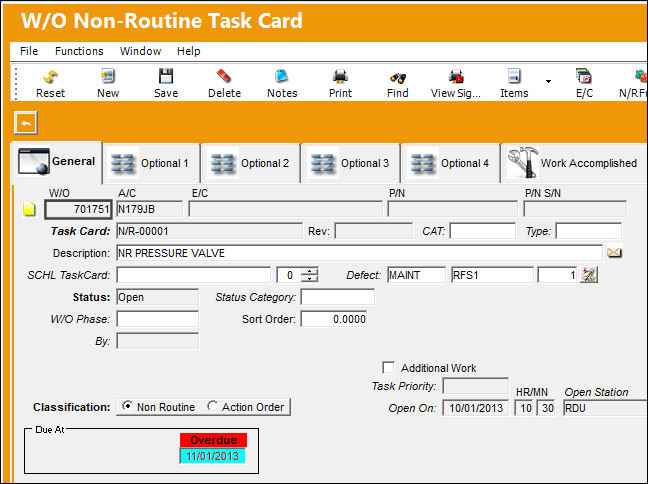Click the Status Category field
The width and height of the screenshot is (648, 484).
click(x=338, y=297)
